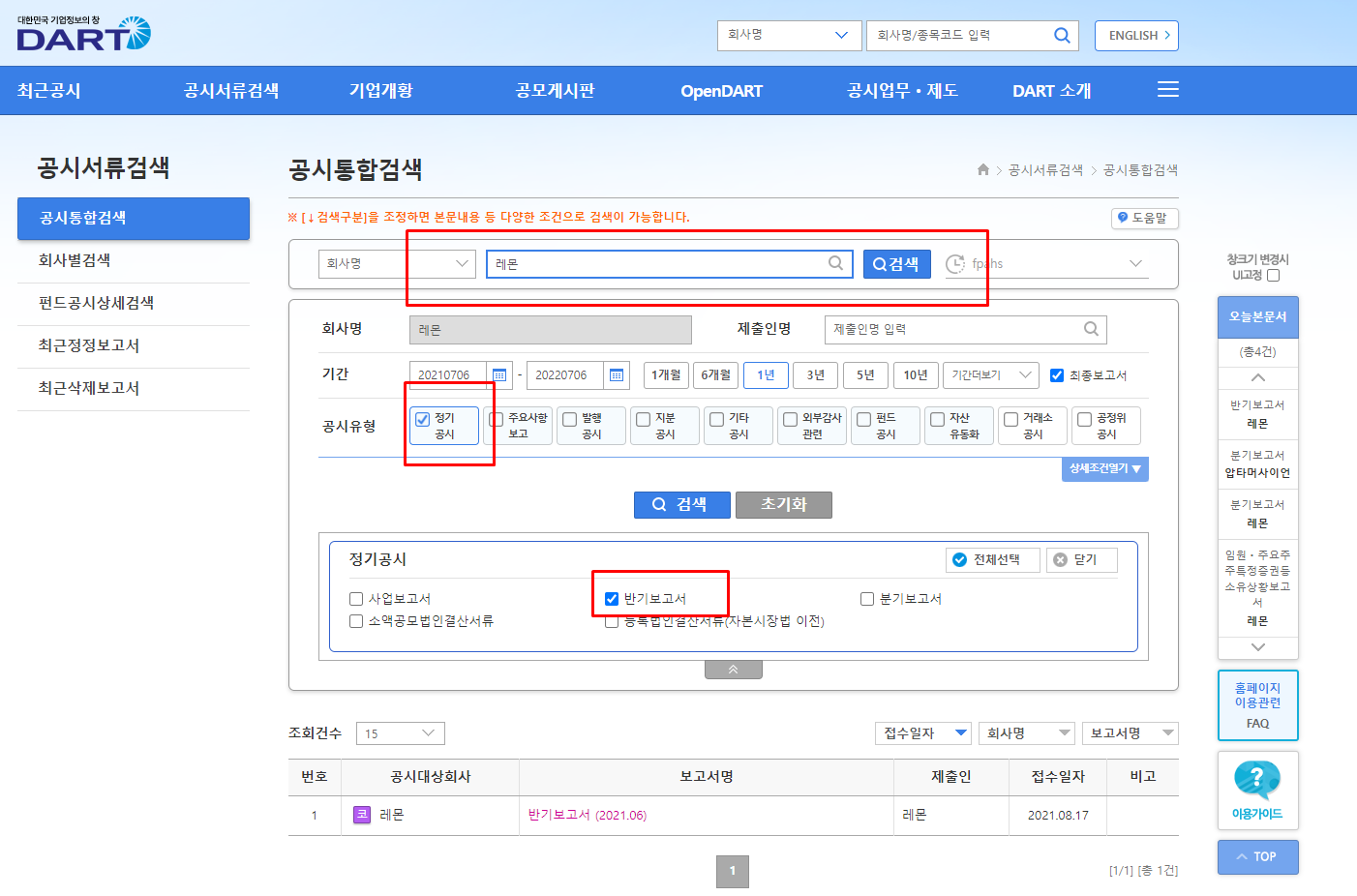Open 기업개황 menu
The height and width of the screenshot is (896, 1357).
pyautogui.click(x=380, y=91)
